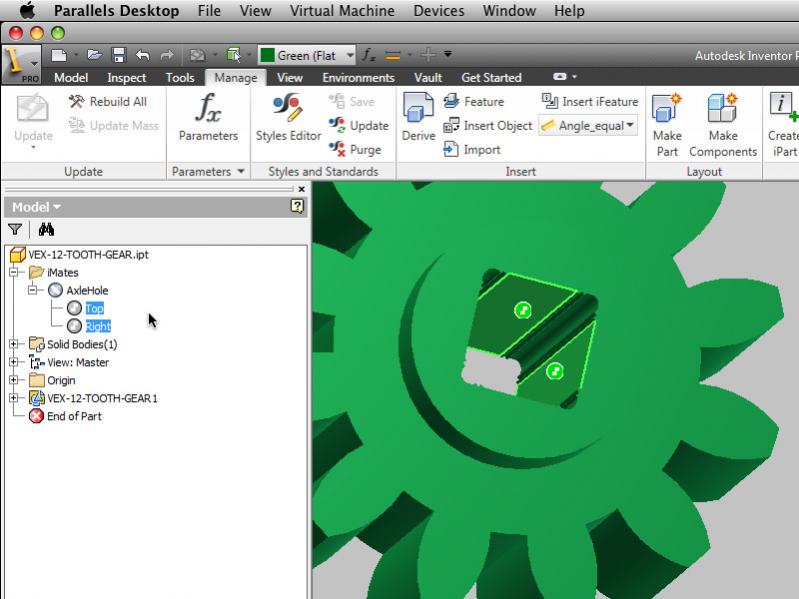Viewport: 799px width, 599px height.
Task: Open file using the folder icon
Action: tap(94, 55)
